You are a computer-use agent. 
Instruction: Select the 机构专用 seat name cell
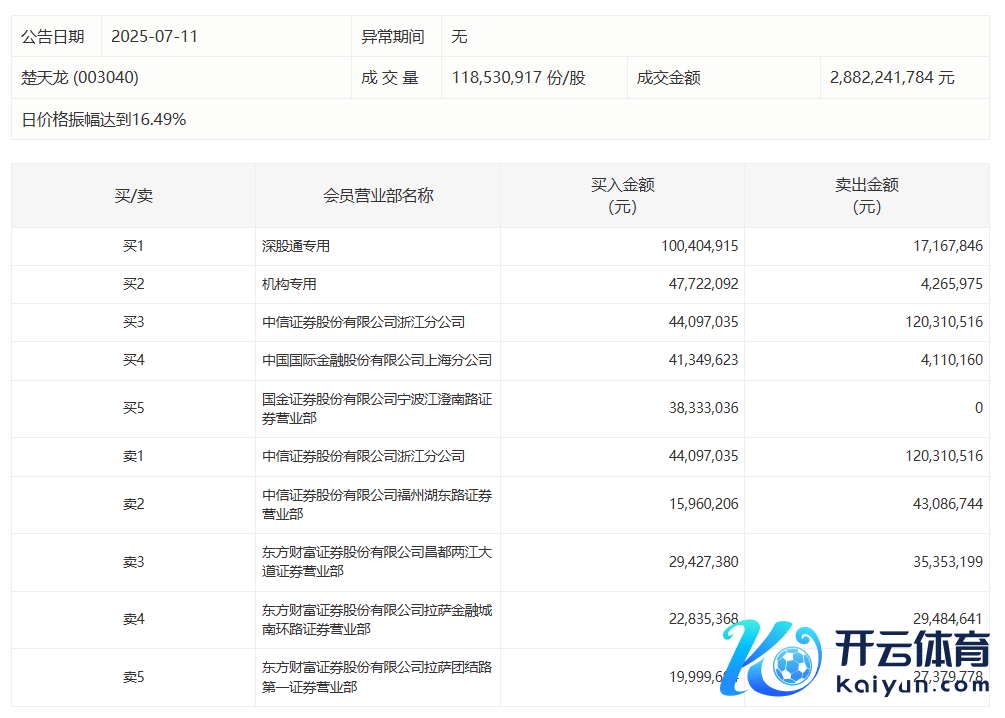pyautogui.click(x=289, y=284)
